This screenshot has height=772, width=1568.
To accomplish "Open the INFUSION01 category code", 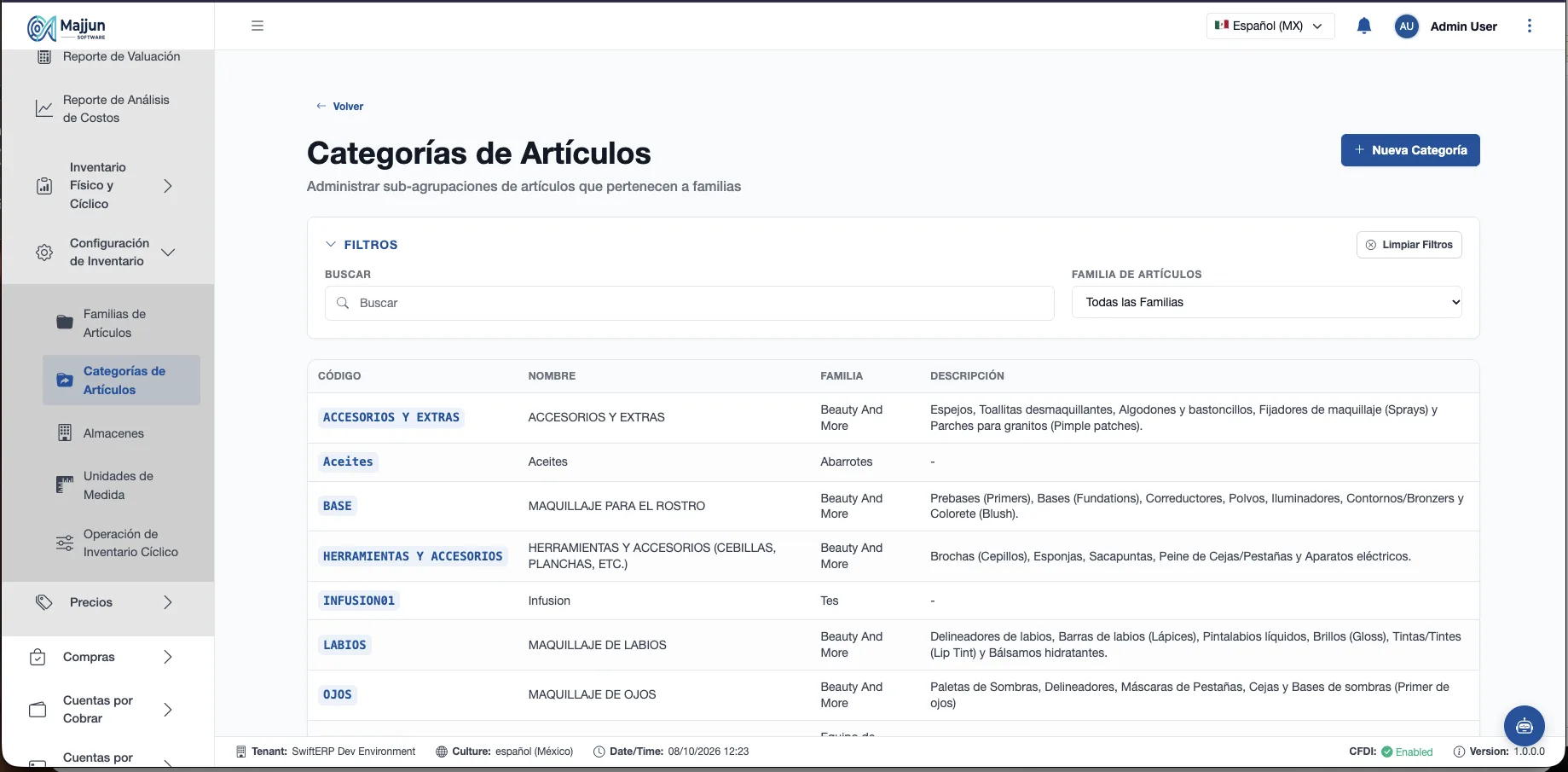I will pyautogui.click(x=359, y=601).
